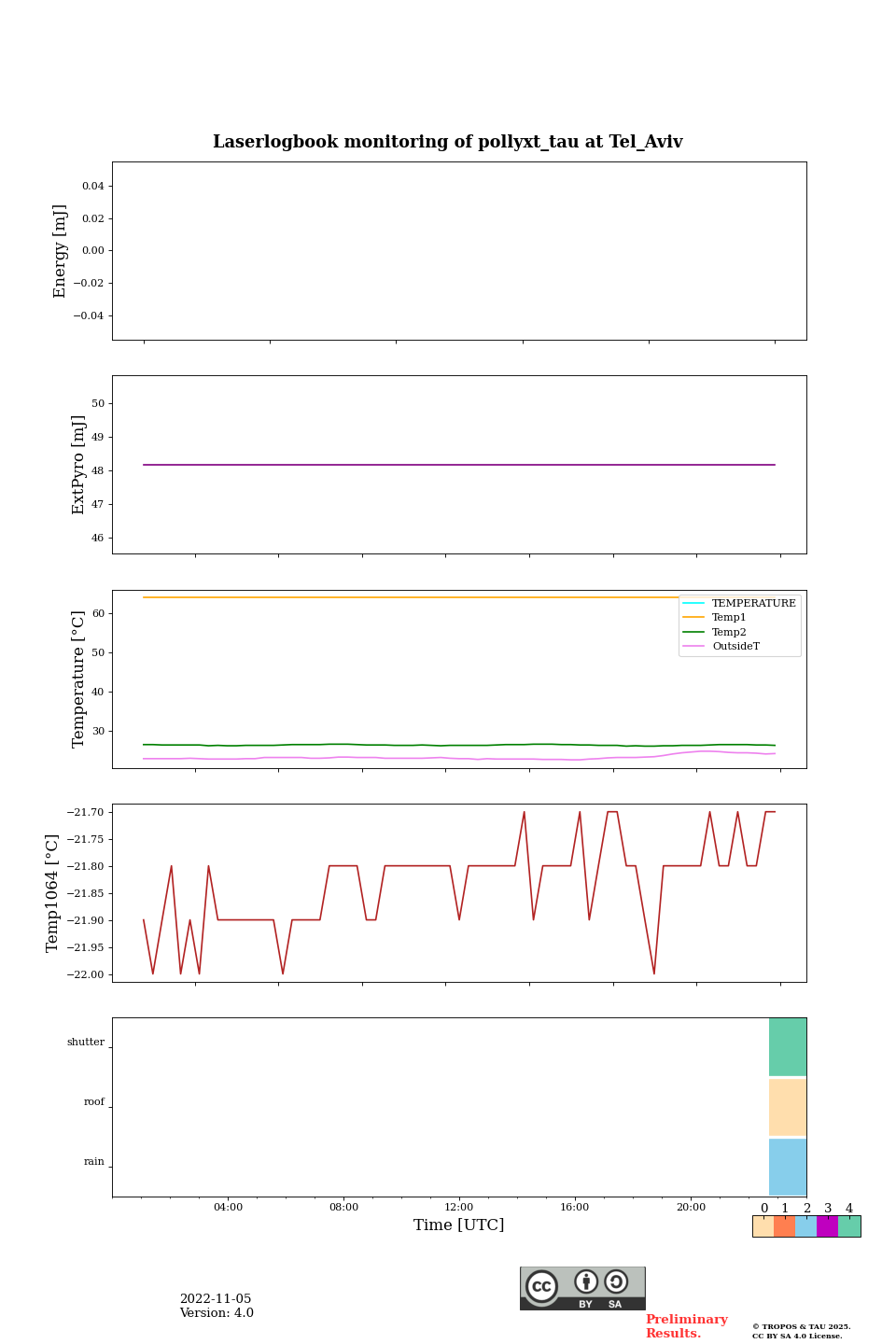Click the blue rain status block

(788, 1167)
